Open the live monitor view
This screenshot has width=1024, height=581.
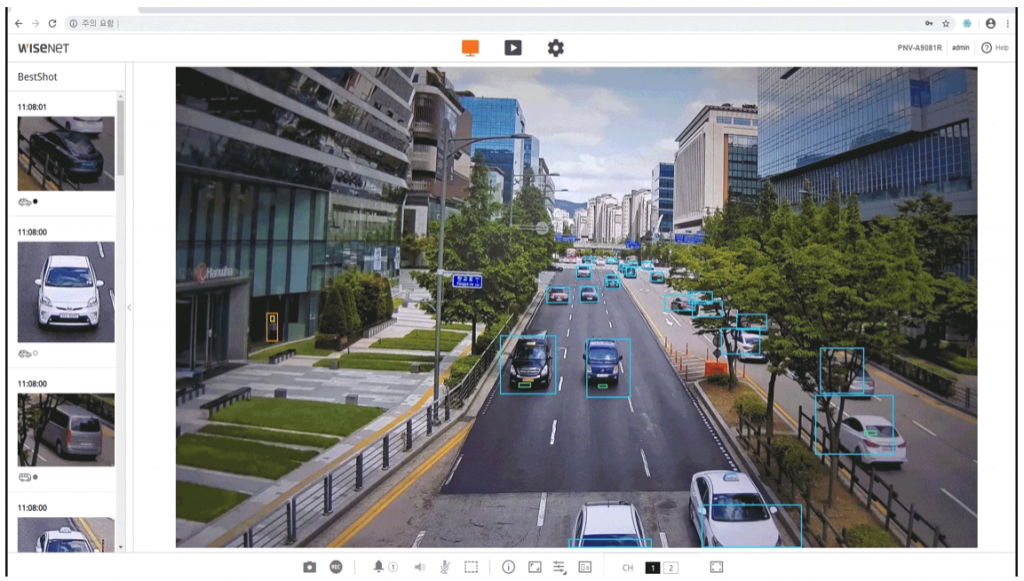(x=470, y=48)
